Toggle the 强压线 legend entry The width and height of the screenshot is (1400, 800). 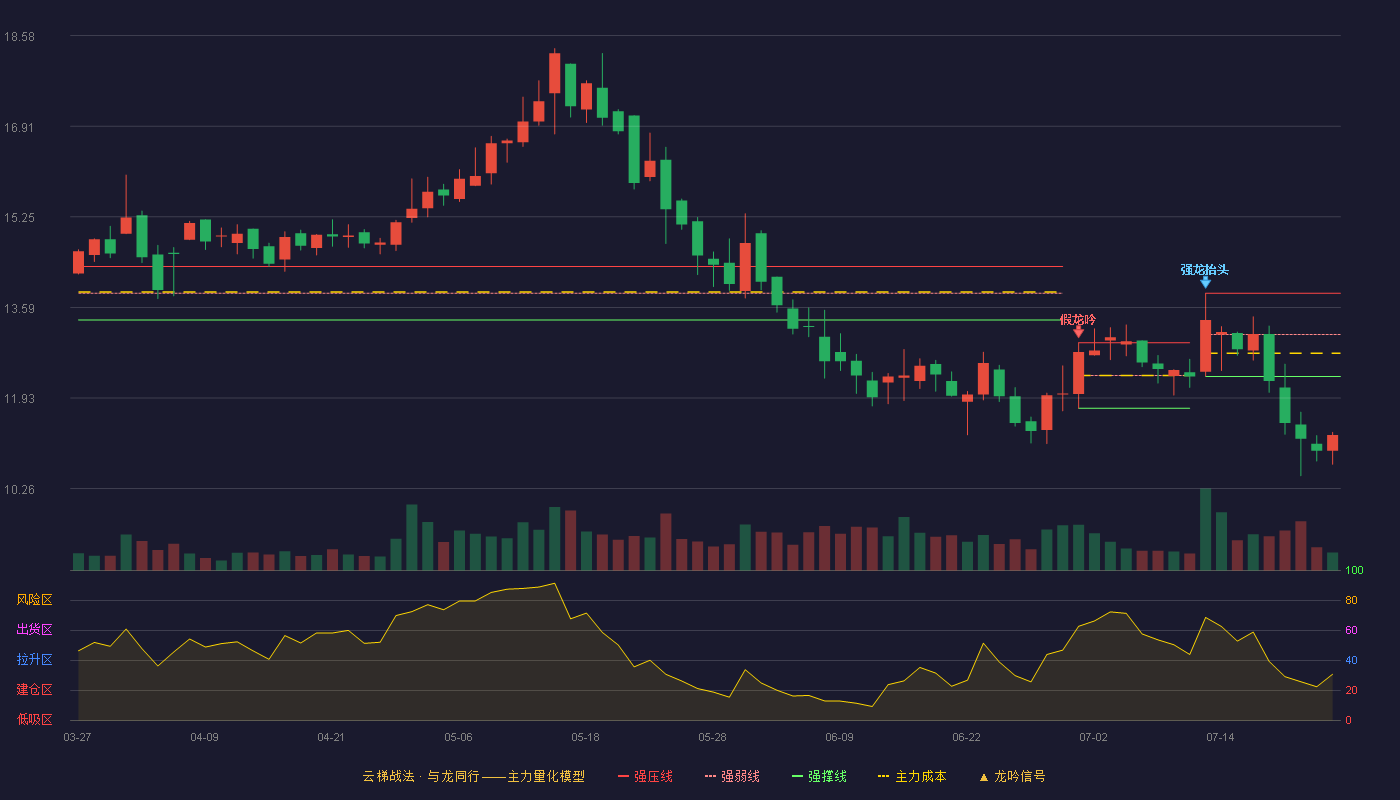coord(645,776)
